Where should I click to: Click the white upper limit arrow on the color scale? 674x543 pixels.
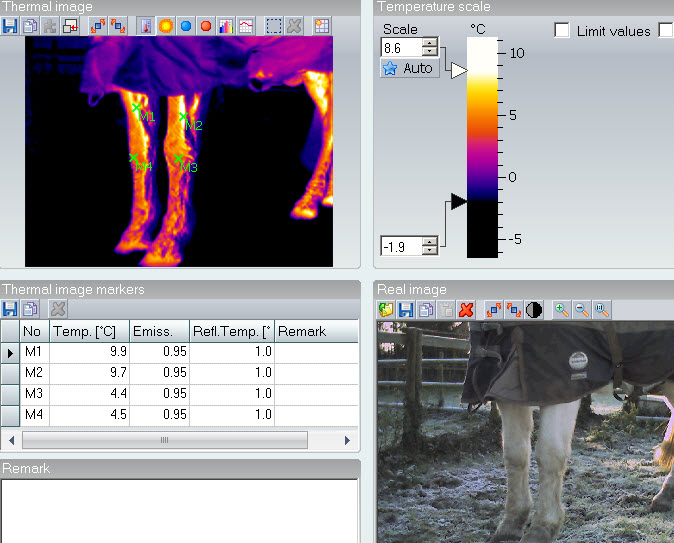tap(458, 71)
